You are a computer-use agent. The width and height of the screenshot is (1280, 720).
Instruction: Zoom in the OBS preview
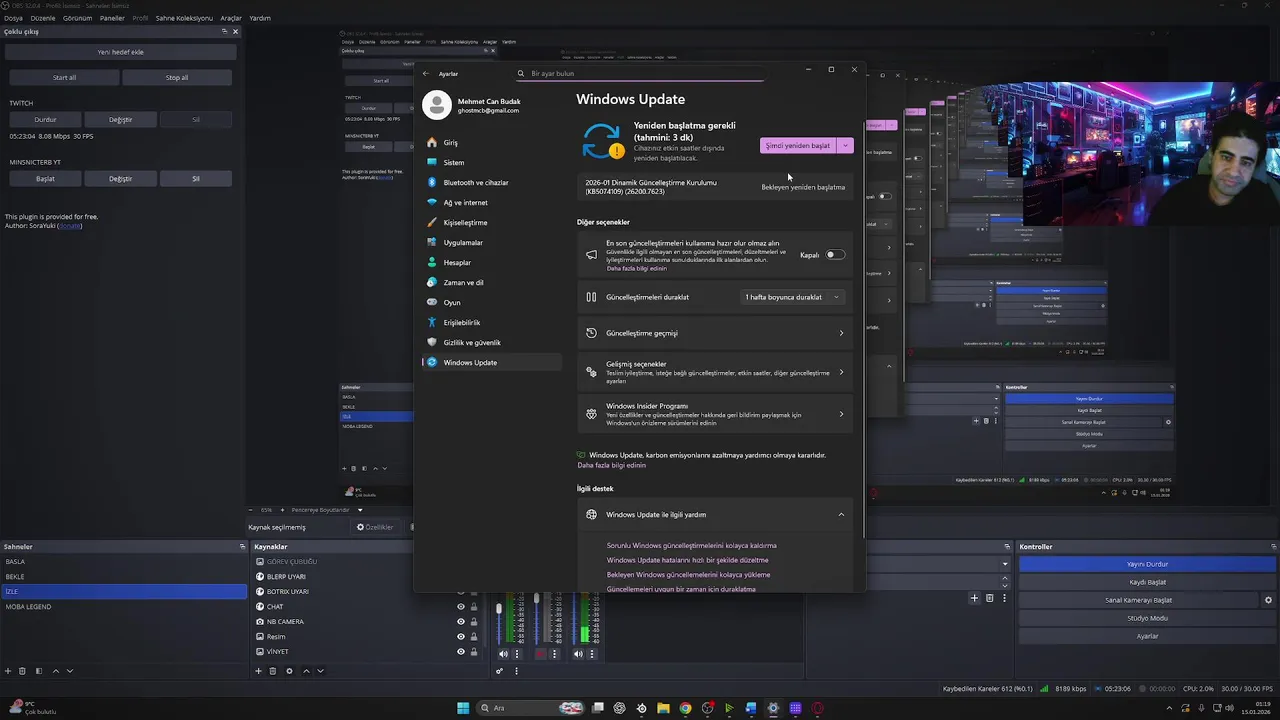click(282, 510)
